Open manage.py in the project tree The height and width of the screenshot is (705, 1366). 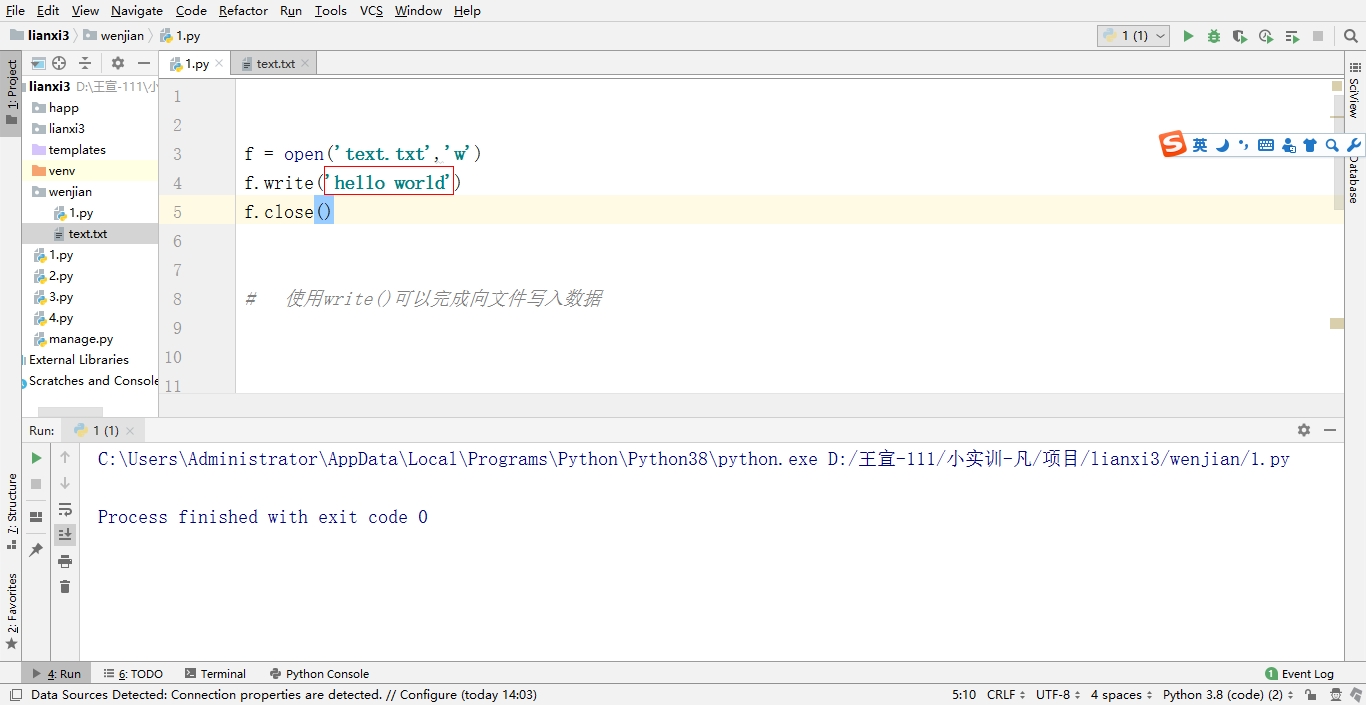click(x=81, y=339)
